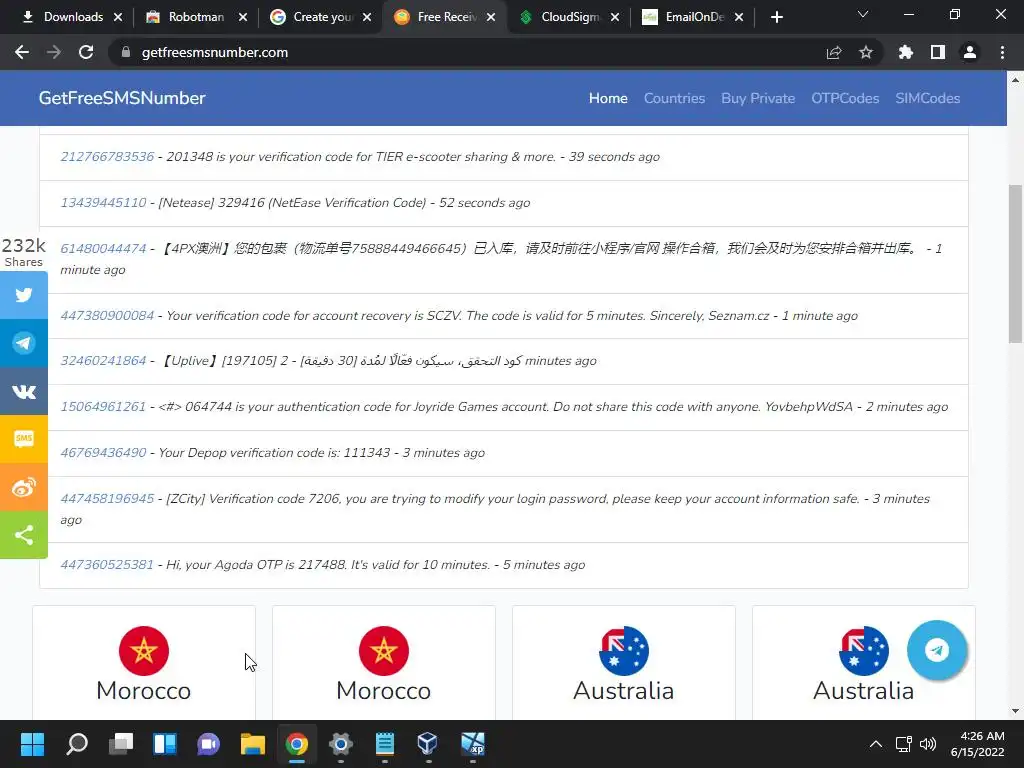Bookmark this page with the star icon

click(866, 52)
